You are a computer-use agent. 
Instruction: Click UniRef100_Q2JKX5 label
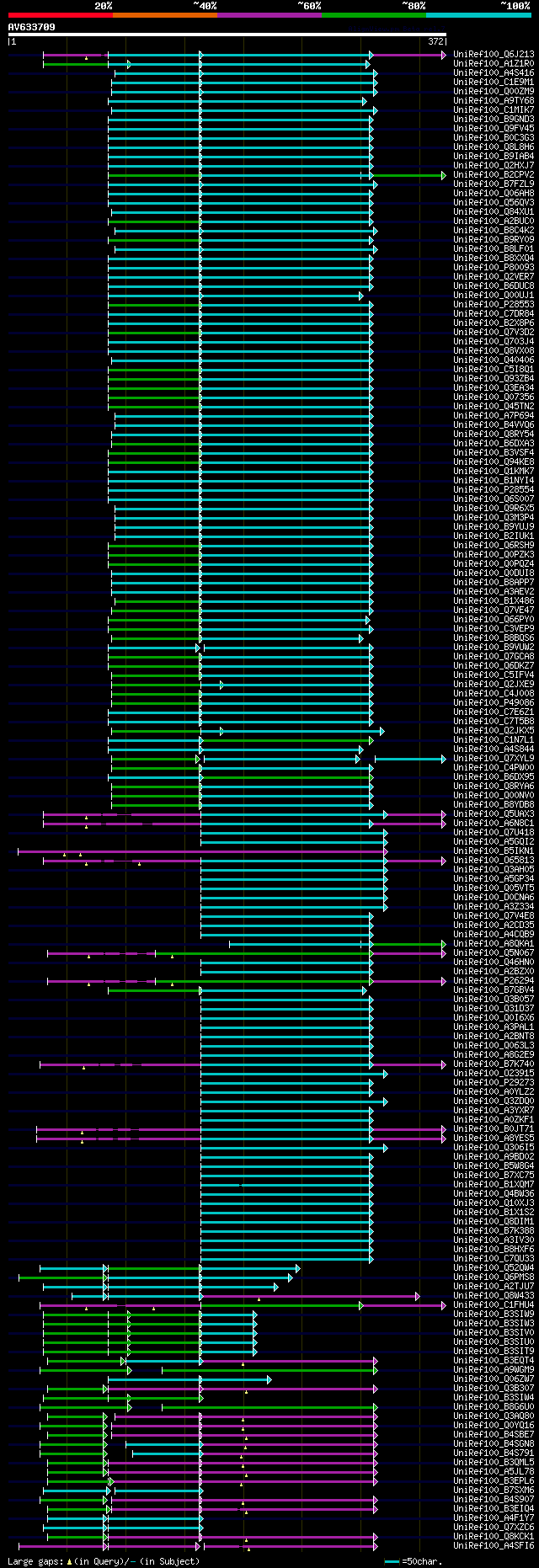pyautogui.click(x=494, y=731)
